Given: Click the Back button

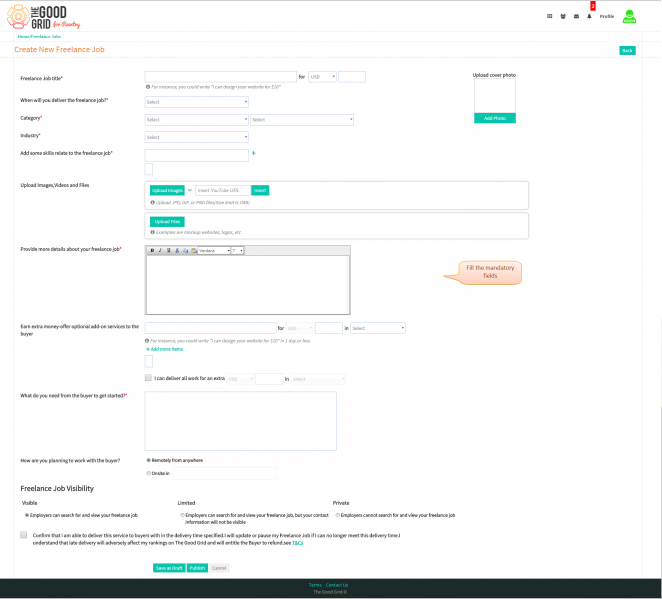Looking at the screenshot, I should (x=627, y=51).
